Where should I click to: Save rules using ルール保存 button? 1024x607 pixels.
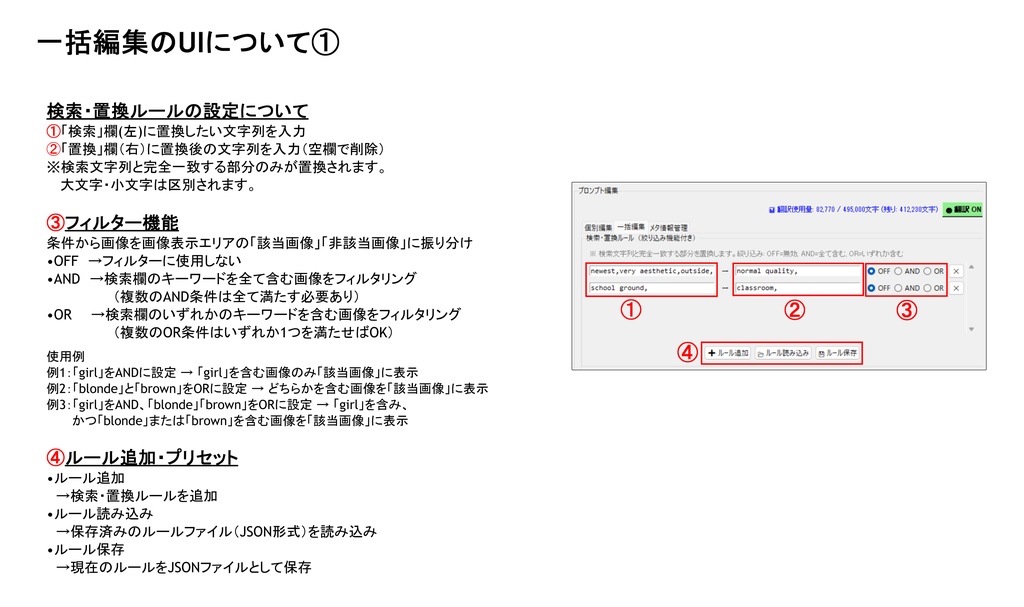836,350
